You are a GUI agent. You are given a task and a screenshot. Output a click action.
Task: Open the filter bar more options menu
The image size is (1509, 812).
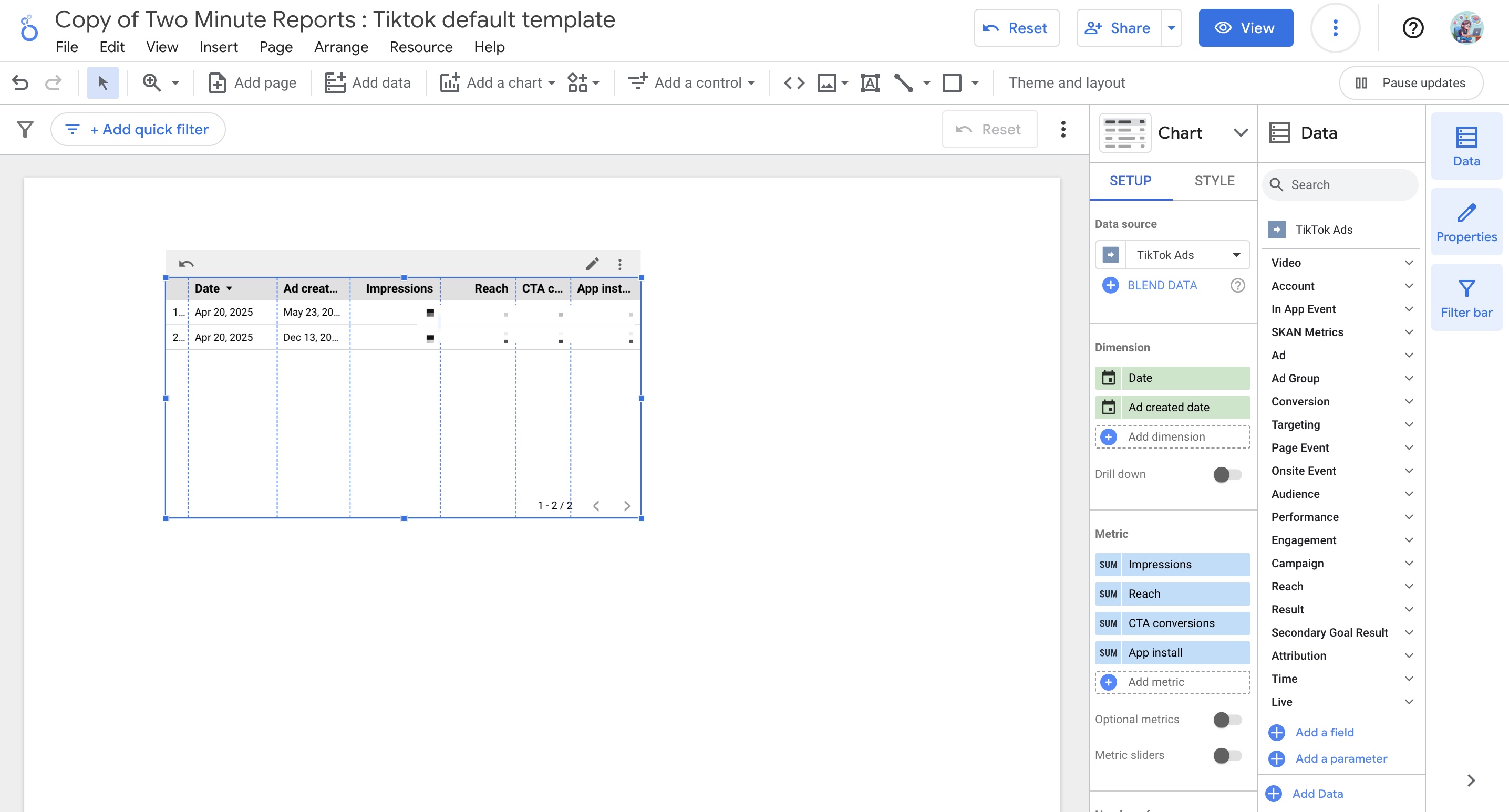[x=1063, y=129]
